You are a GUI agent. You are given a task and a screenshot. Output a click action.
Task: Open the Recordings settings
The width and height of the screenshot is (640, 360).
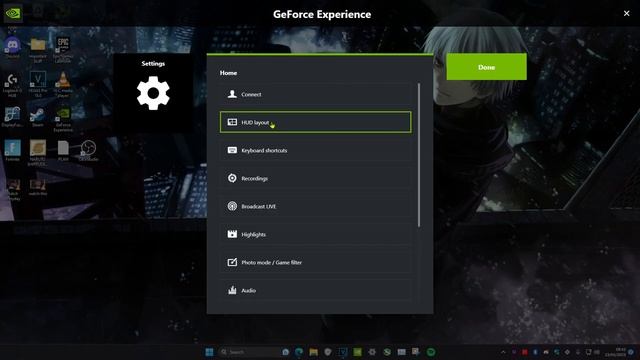[316, 178]
